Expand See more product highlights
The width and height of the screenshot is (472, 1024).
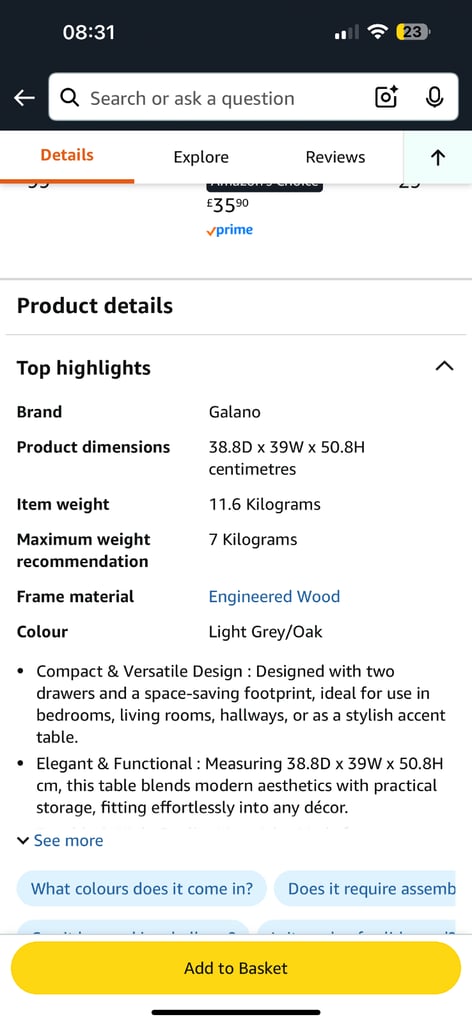[x=60, y=840]
